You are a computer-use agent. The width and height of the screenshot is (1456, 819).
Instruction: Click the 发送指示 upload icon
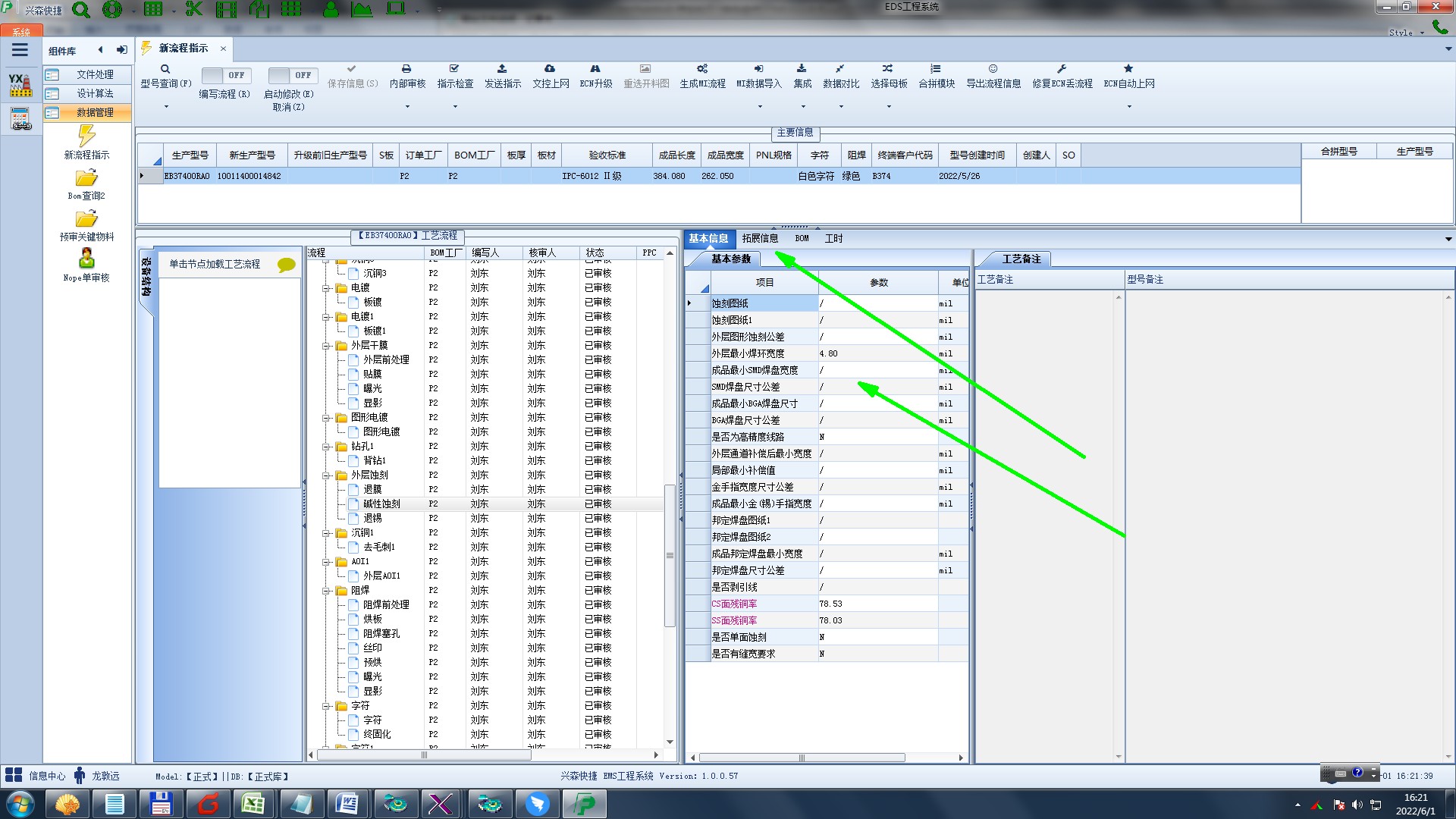(502, 69)
